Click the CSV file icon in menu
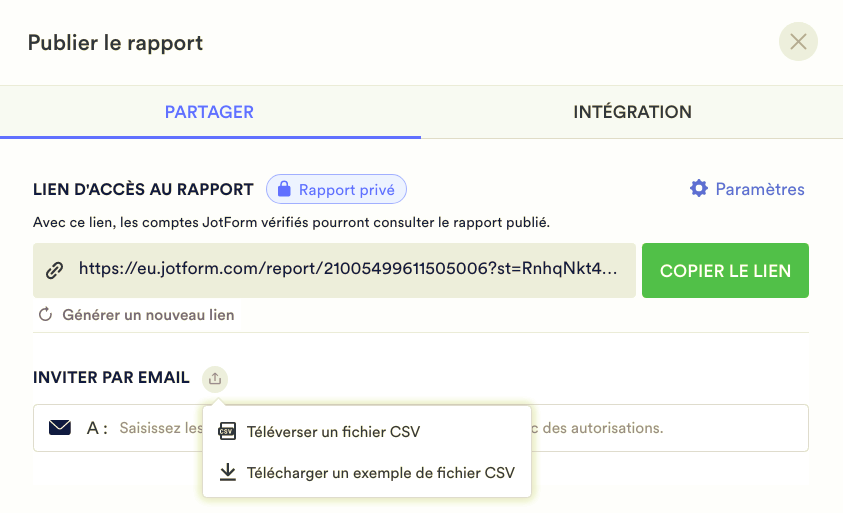Screen dimensions: 843x513 227,432
